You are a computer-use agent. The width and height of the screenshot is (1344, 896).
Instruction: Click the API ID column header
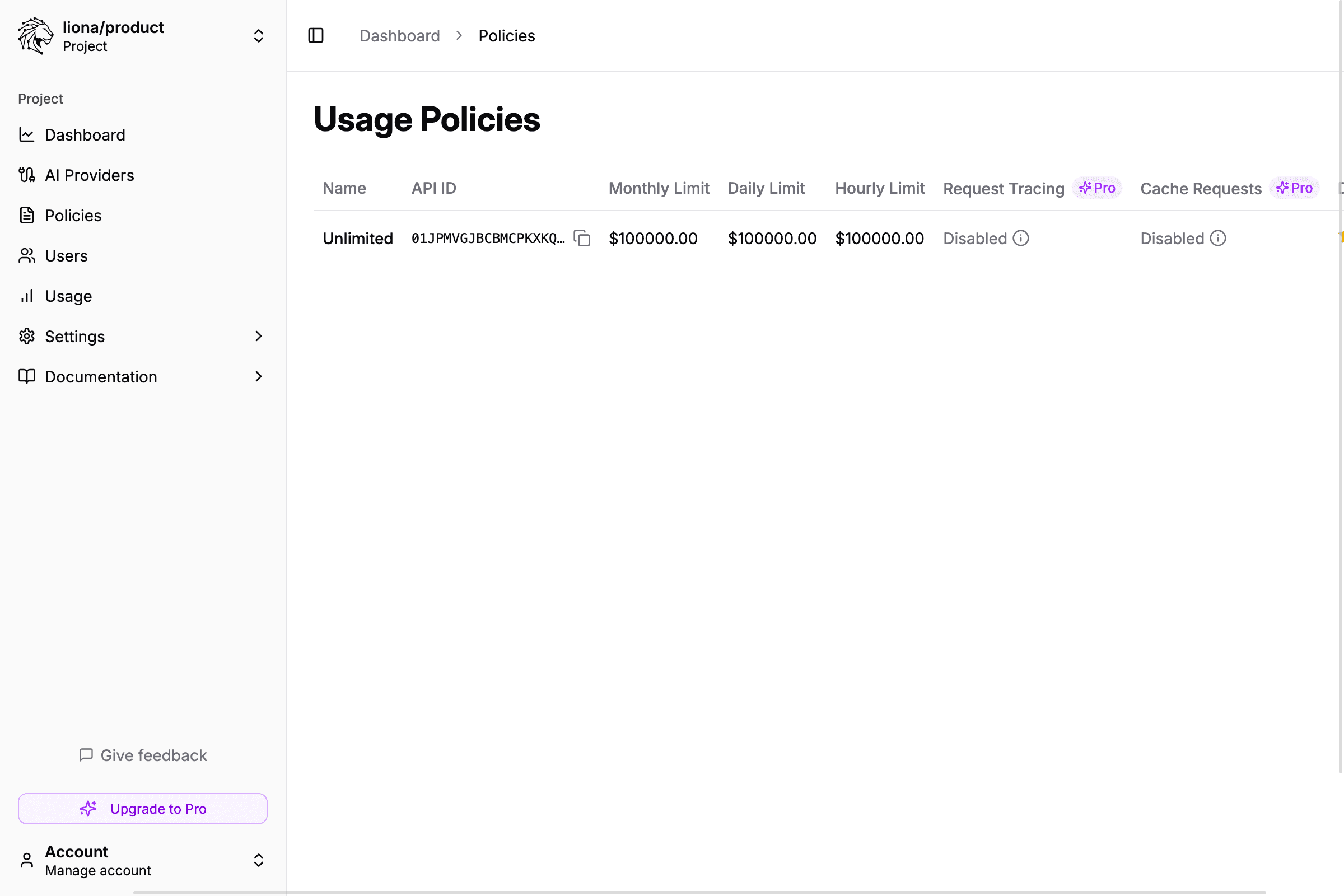click(x=433, y=188)
